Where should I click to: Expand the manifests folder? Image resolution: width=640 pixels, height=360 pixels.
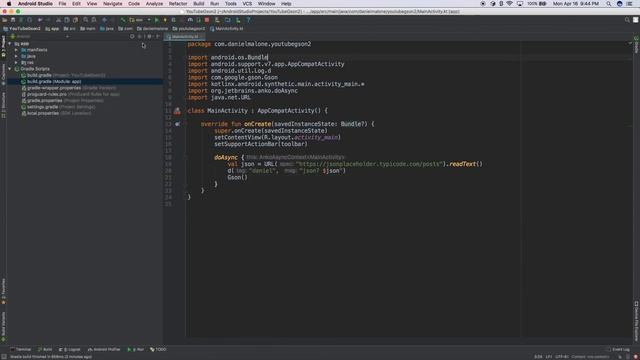16,50
